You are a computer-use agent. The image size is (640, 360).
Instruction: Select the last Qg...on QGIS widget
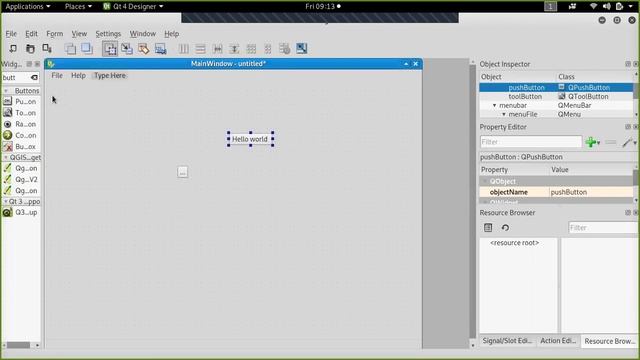click(20, 191)
